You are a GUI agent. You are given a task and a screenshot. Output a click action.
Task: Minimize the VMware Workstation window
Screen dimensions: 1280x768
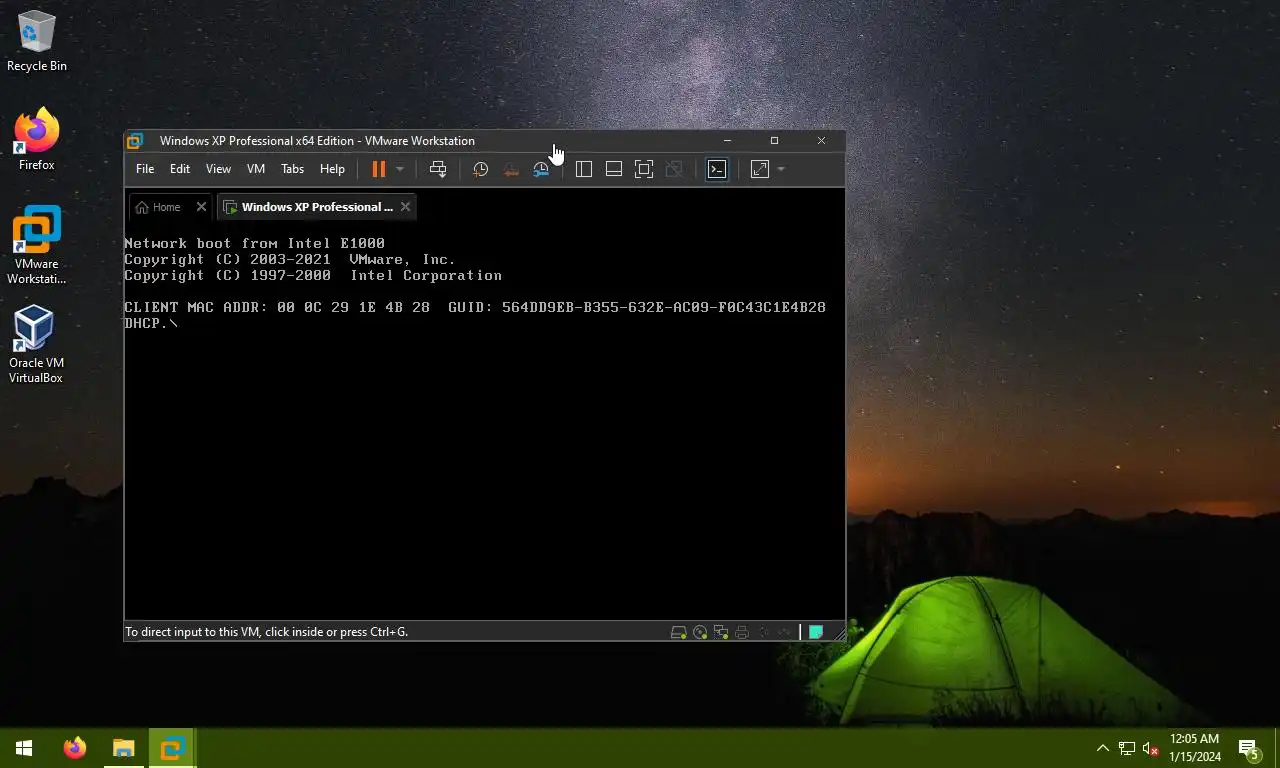[727, 141]
